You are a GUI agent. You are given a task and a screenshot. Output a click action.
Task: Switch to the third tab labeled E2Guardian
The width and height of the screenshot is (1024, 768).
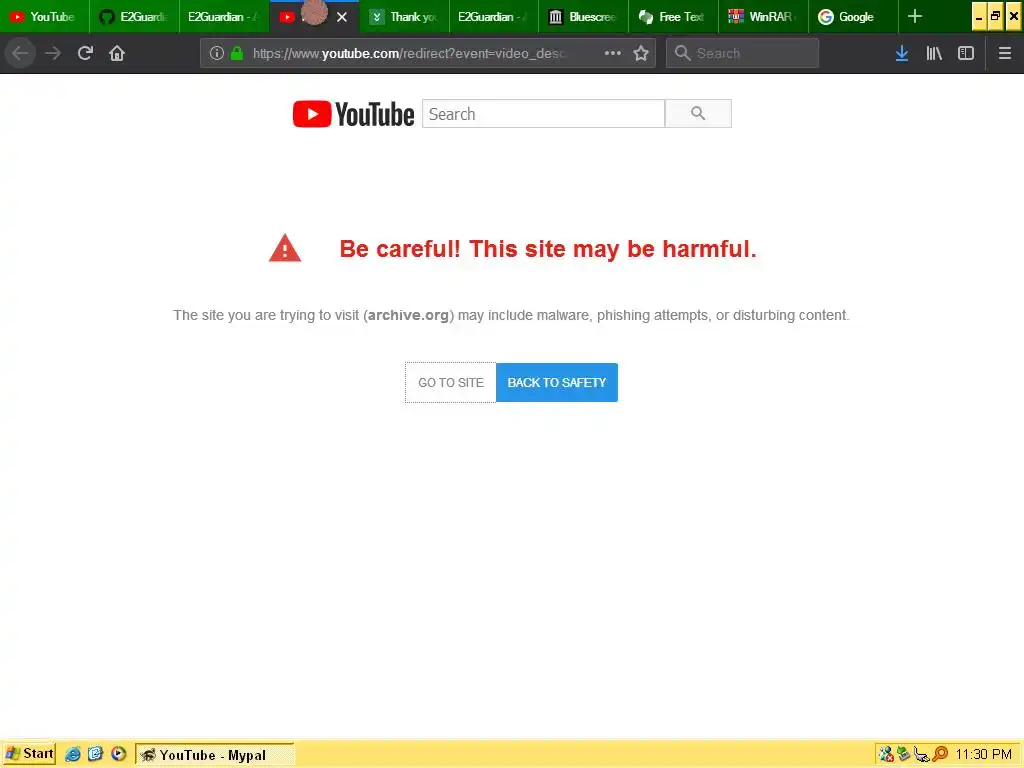click(x=223, y=16)
